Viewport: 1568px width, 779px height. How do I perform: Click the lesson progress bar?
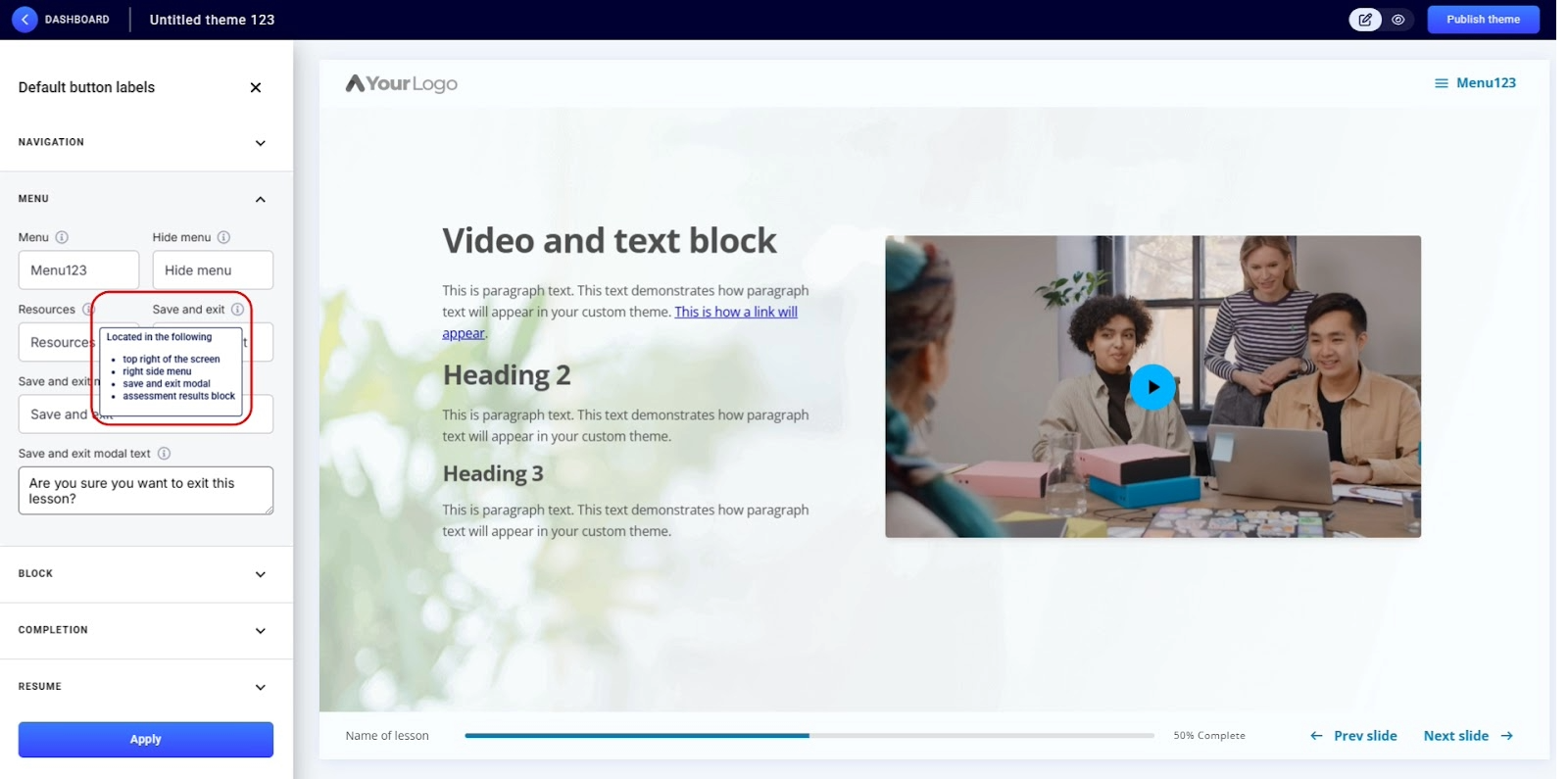808,735
